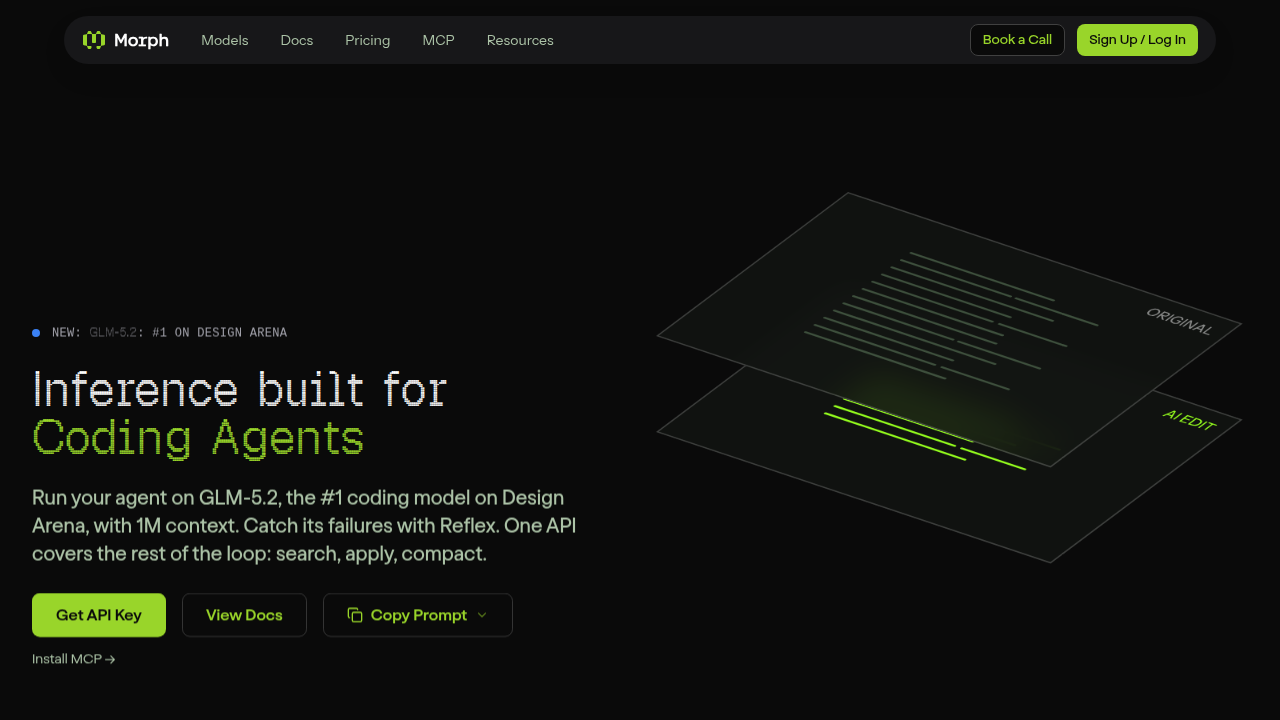Open the Pricing page
This screenshot has width=1280, height=720.
coord(368,40)
